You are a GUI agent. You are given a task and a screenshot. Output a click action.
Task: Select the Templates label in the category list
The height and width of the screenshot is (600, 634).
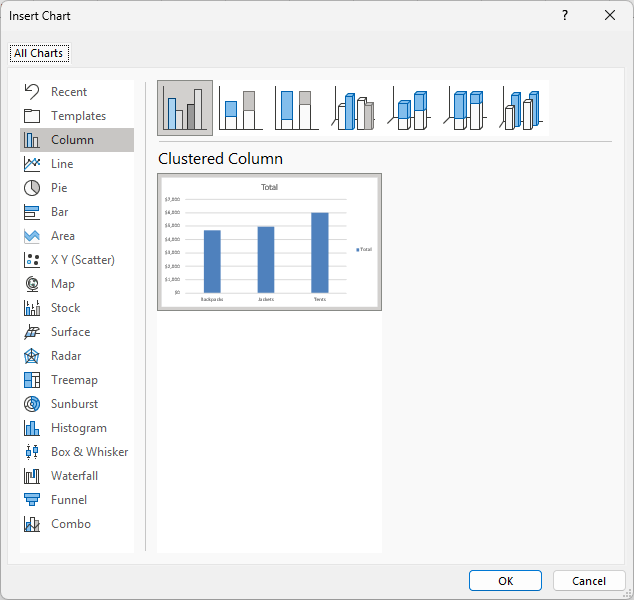pos(78,116)
